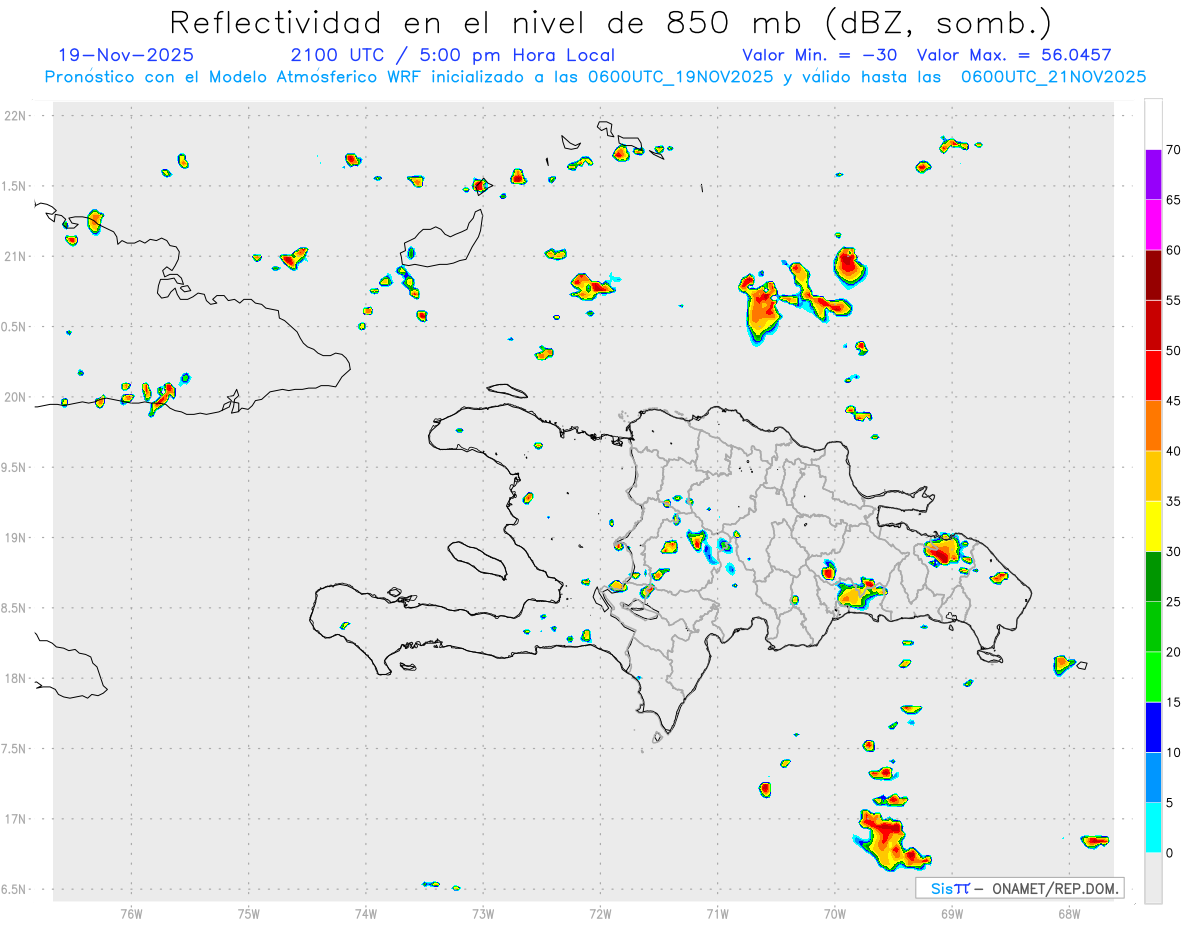
Task: Click the colorbar tick label '45'
Action: click(1173, 401)
